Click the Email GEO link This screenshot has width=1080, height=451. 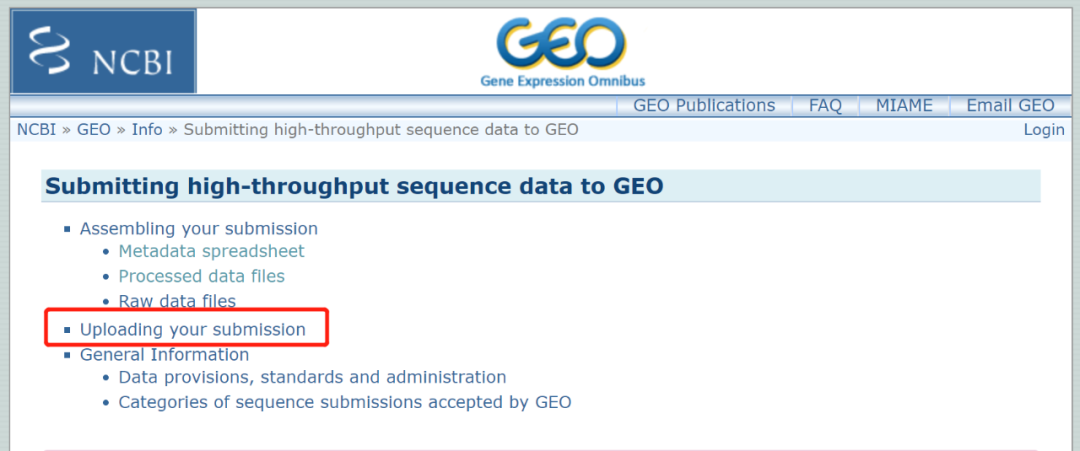click(x=1010, y=106)
